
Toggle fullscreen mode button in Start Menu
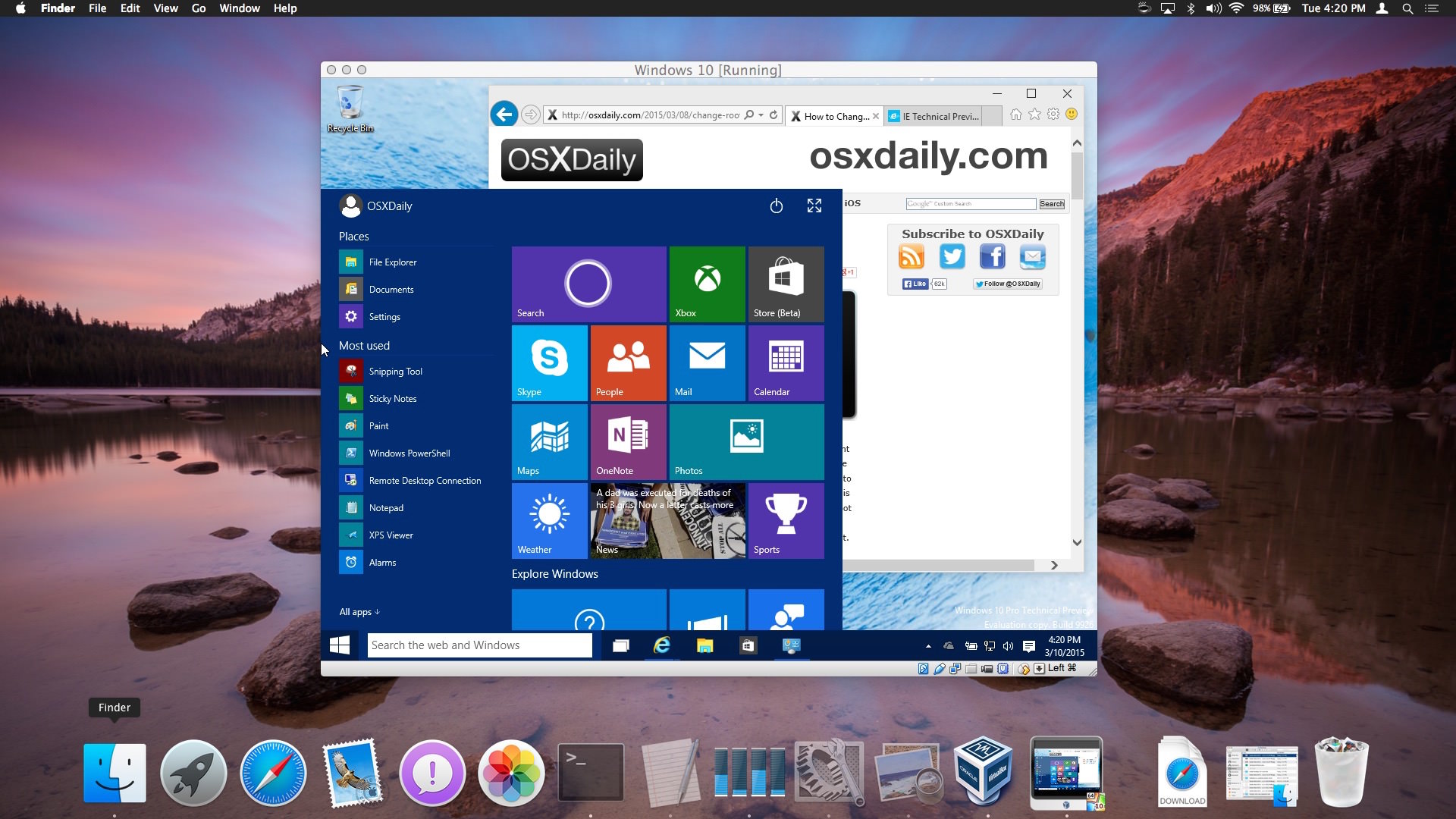pos(814,205)
